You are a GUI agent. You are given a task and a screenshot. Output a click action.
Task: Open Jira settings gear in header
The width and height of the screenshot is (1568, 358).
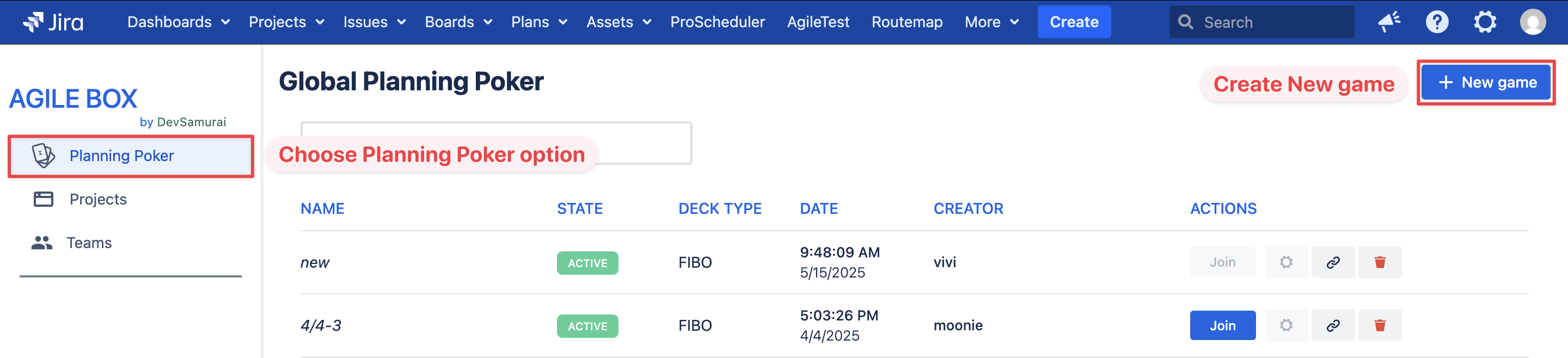[1485, 22]
